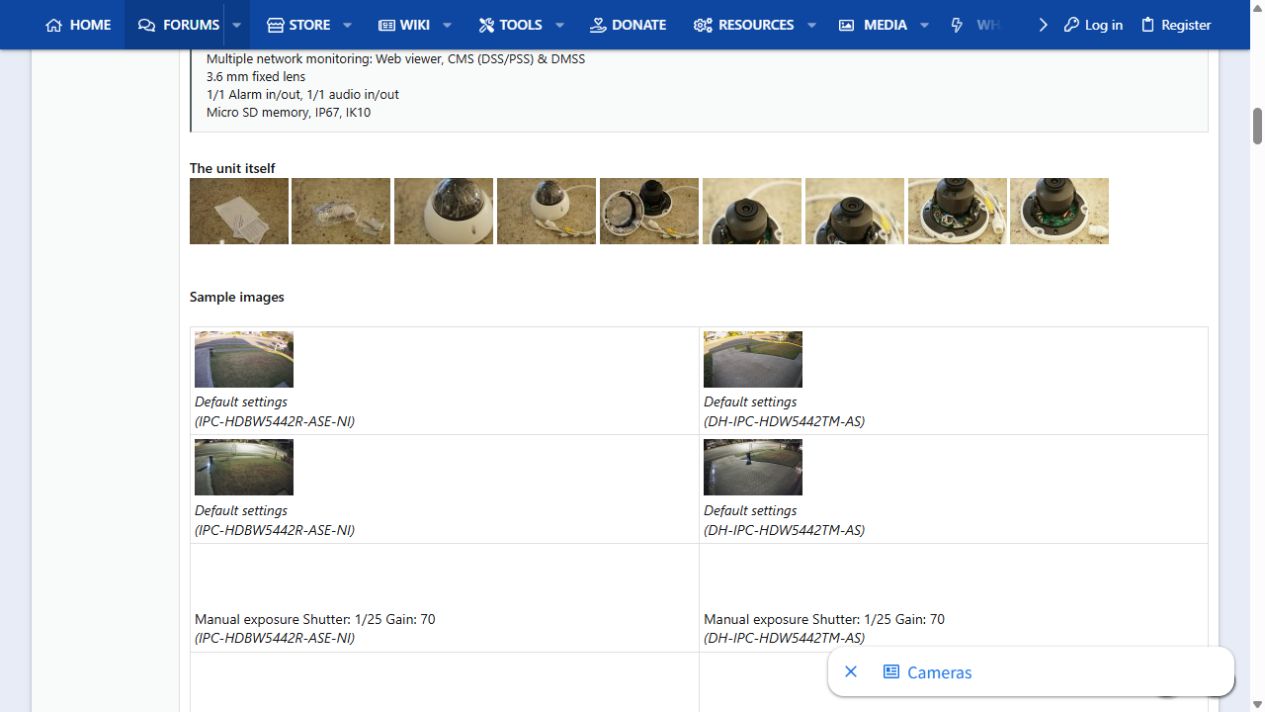
Task: Open the TOOLS nav item
Action: 509,25
